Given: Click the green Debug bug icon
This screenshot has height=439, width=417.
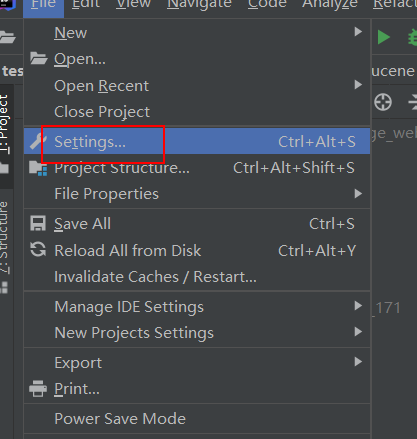Looking at the screenshot, I should pyautogui.click(x=413, y=37).
